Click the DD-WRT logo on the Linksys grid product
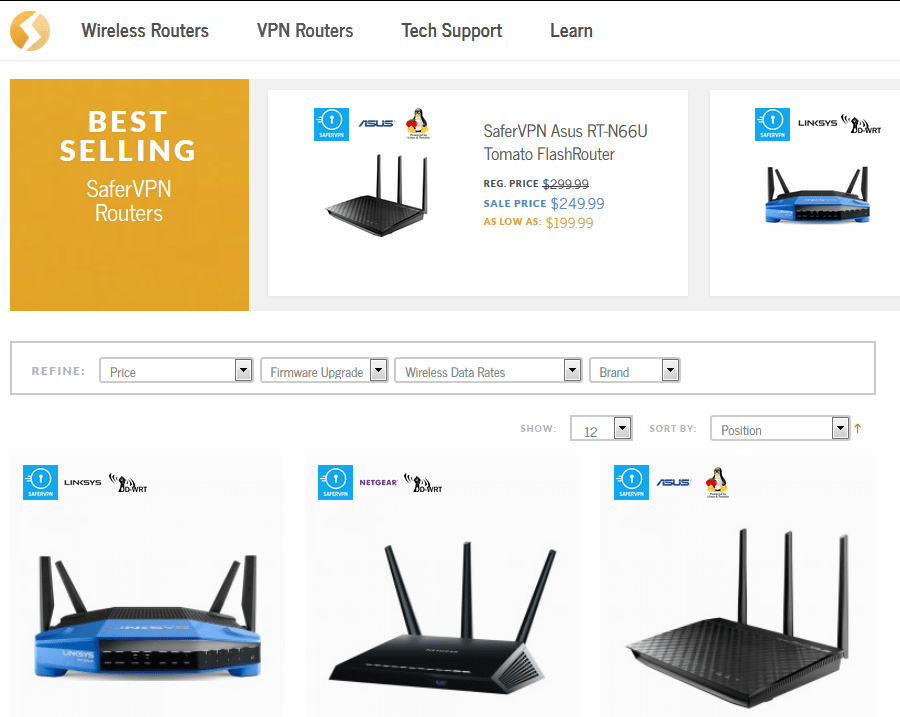 click(x=129, y=483)
